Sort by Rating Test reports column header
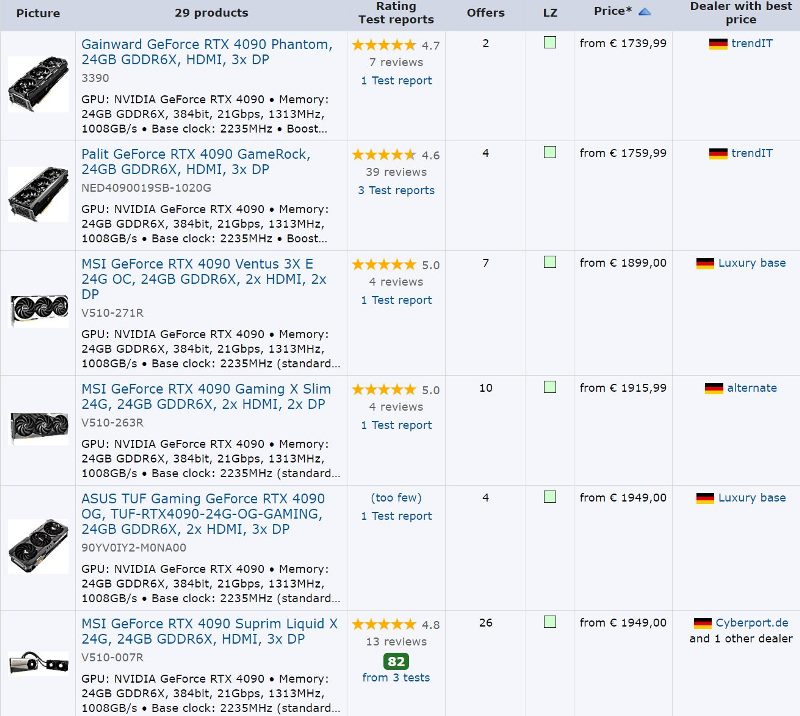Image resolution: width=800 pixels, height=716 pixels. [397, 13]
